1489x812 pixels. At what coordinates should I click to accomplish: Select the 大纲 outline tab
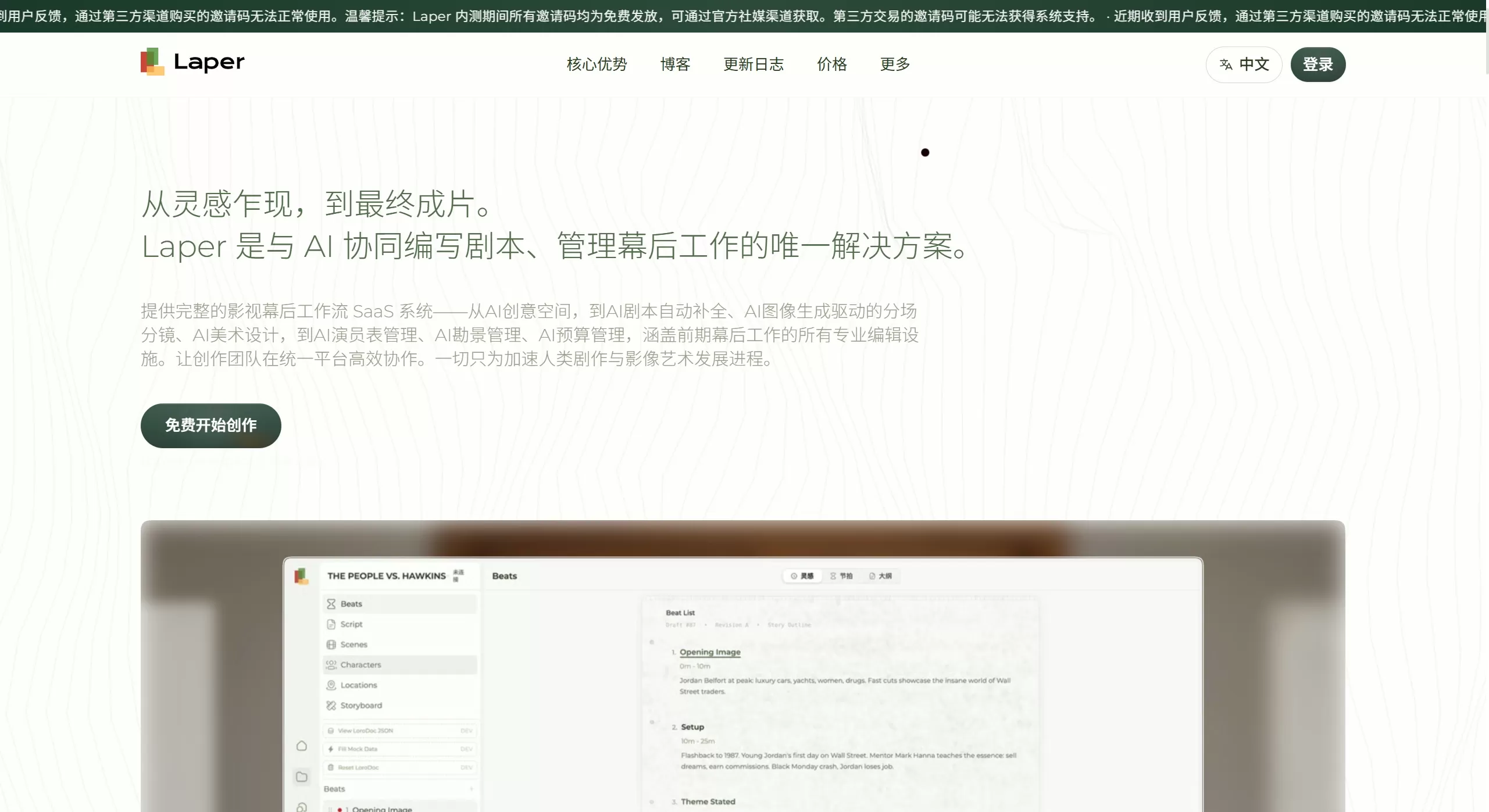tap(880, 576)
